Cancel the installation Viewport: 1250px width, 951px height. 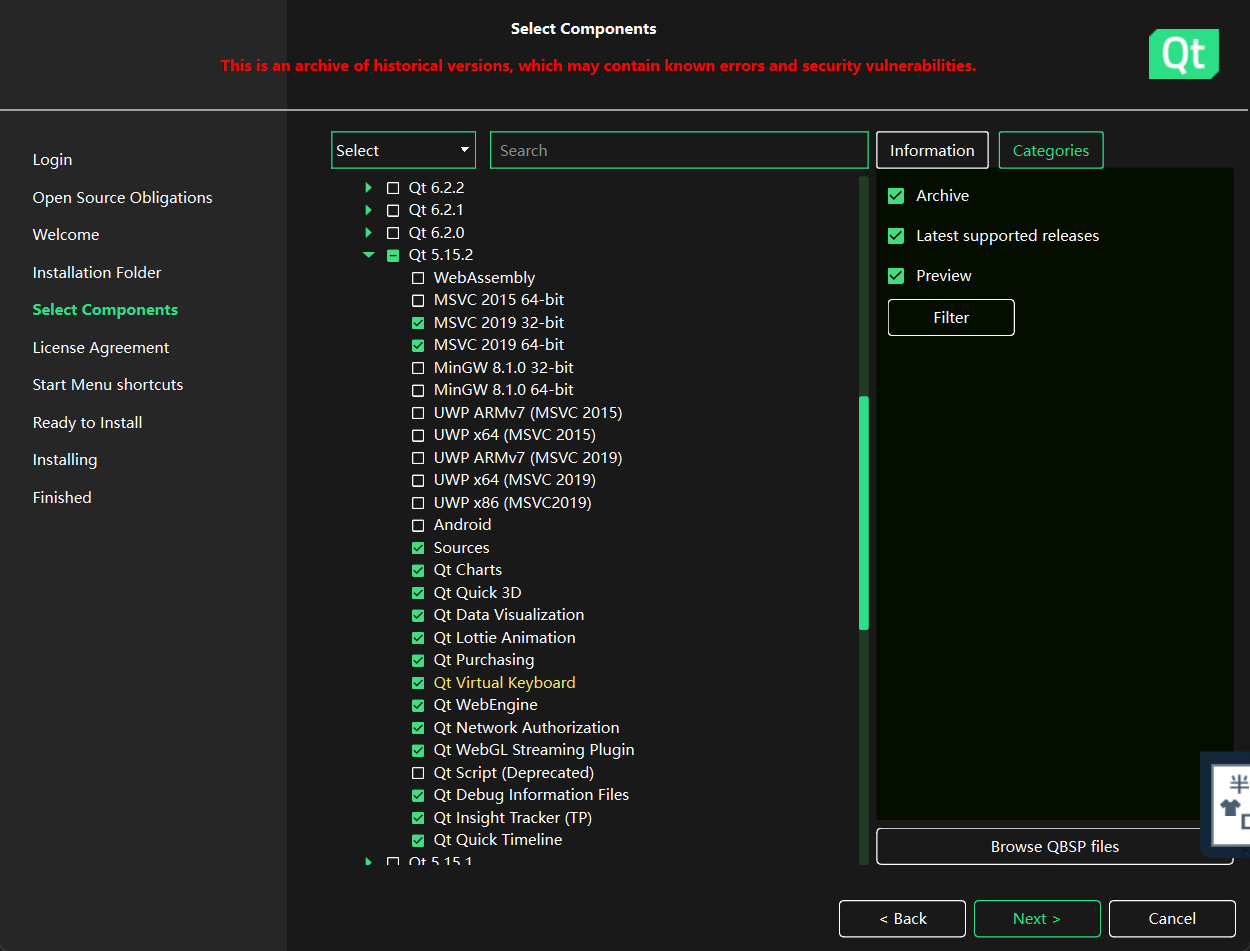(1172, 918)
